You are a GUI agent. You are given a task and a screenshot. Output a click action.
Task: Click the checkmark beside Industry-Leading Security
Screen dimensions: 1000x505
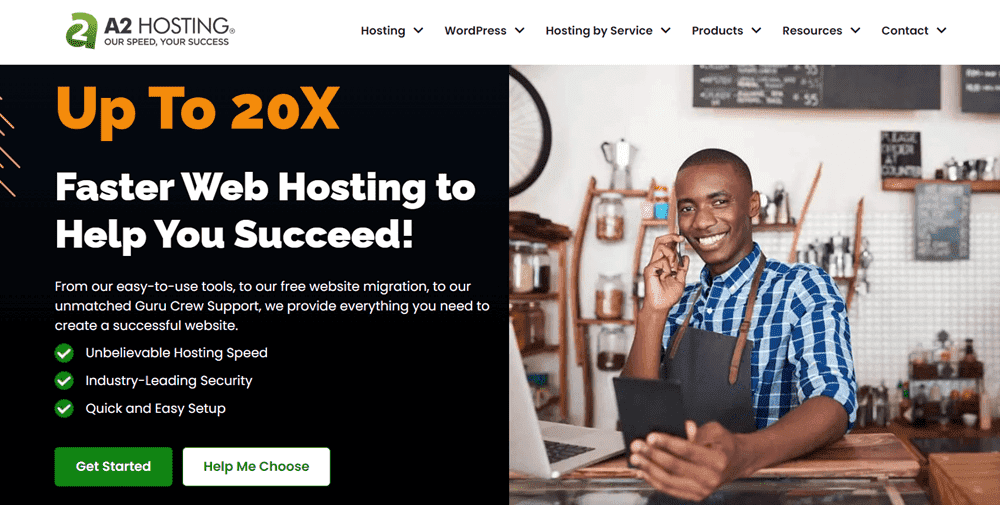(64, 381)
